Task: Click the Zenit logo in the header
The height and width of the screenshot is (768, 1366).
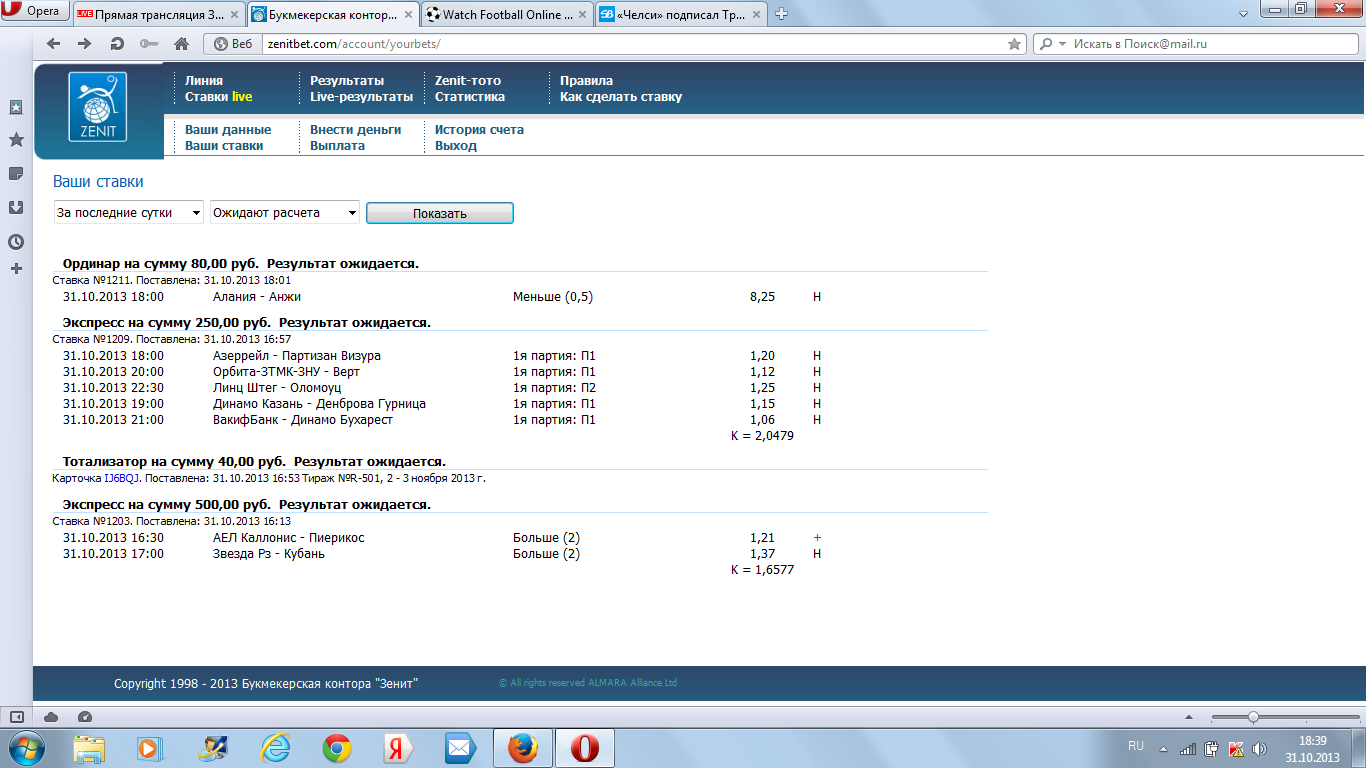Action: coord(98,107)
